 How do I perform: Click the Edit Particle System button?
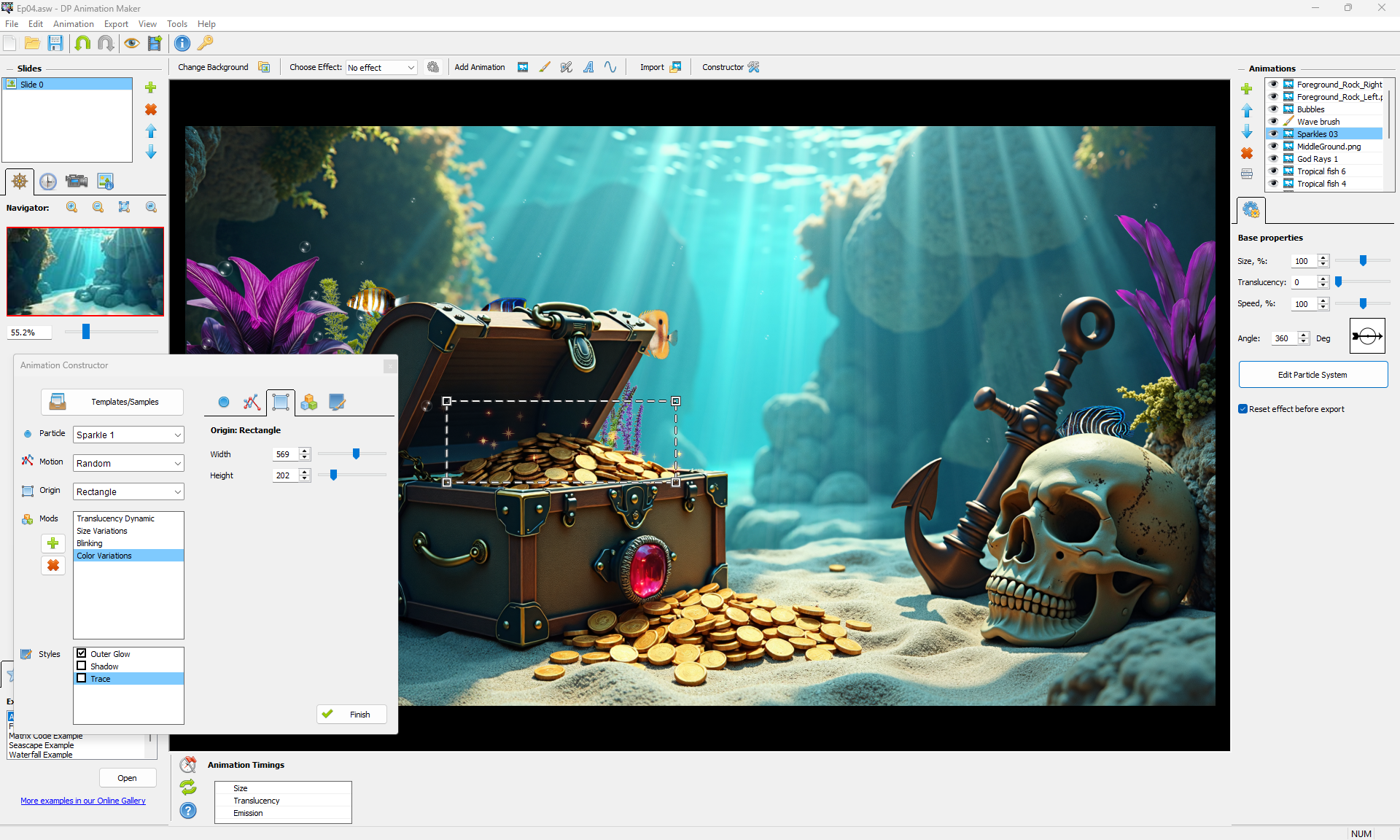coord(1312,375)
